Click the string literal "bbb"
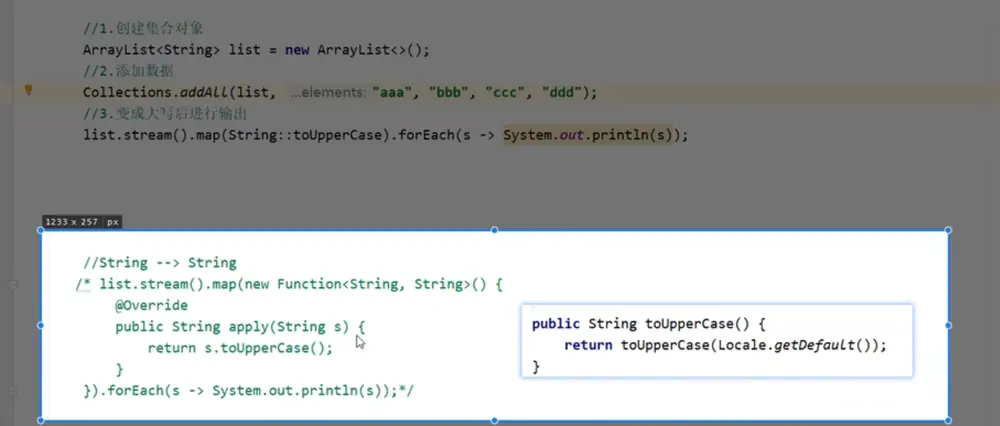1000x426 pixels. click(449, 92)
